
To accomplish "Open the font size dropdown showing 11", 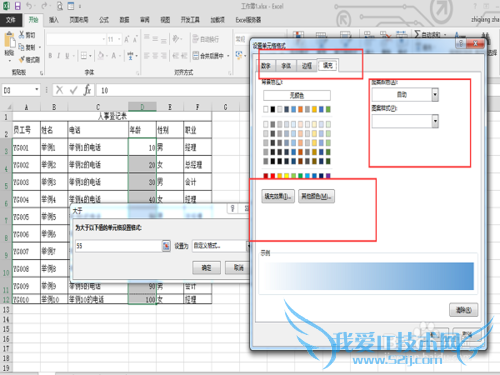I will tap(119, 39).
